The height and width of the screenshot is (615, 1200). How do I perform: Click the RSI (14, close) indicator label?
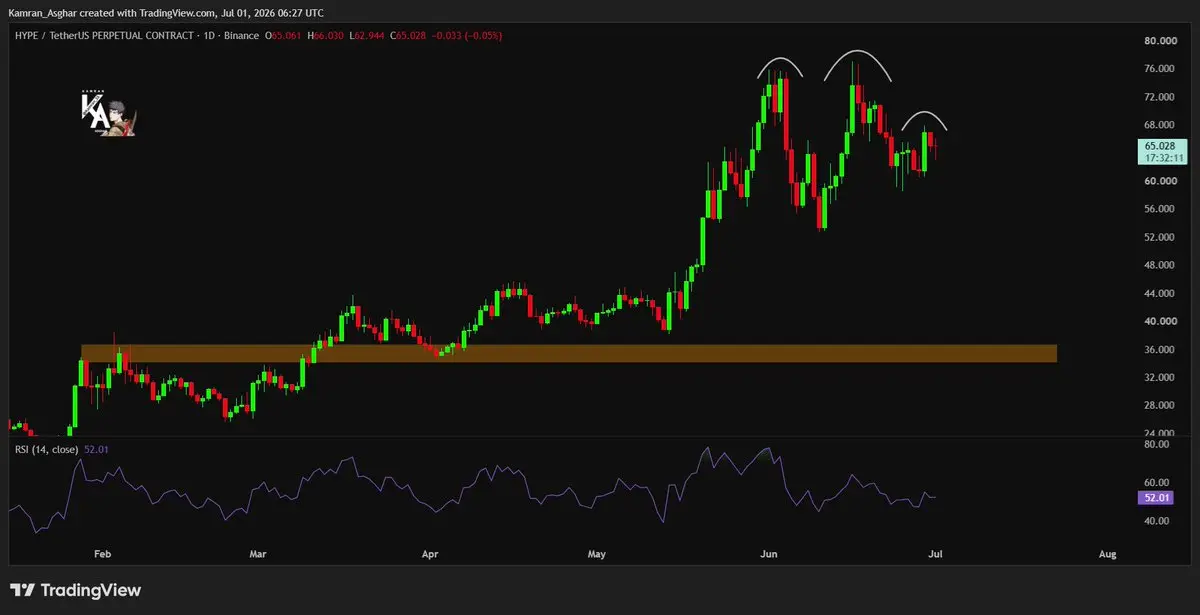click(47, 449)
